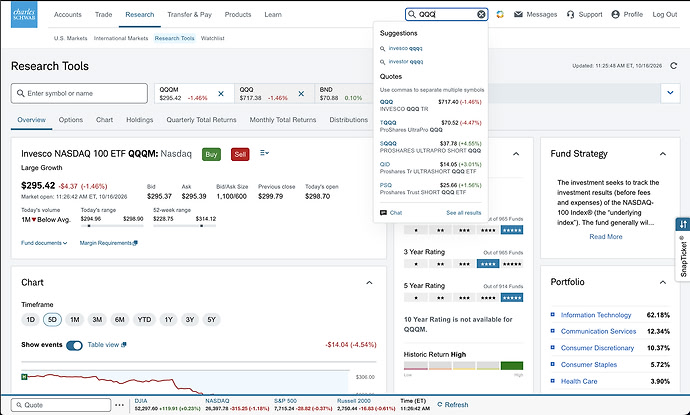Open the Transfer & Pay menu
The width and height of the screenshot is (690, 415).
[x=189, y=15]
